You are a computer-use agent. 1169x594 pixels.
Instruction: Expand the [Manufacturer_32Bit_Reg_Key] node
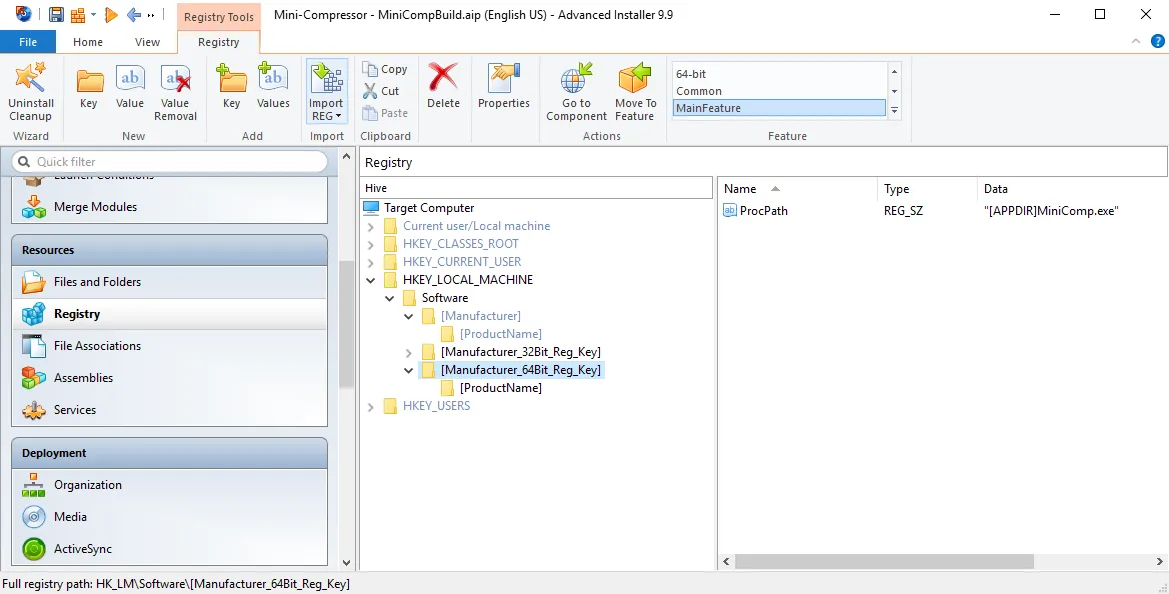[409, 352]
